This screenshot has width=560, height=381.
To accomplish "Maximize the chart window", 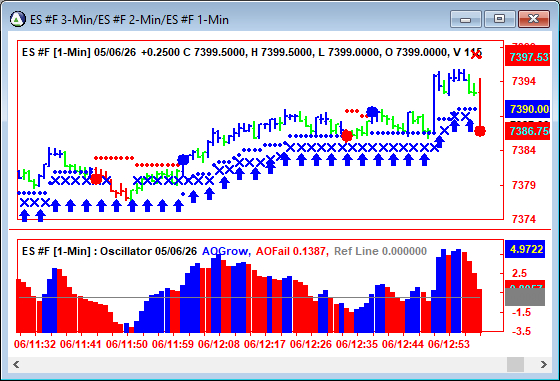I will pos(499,19).
